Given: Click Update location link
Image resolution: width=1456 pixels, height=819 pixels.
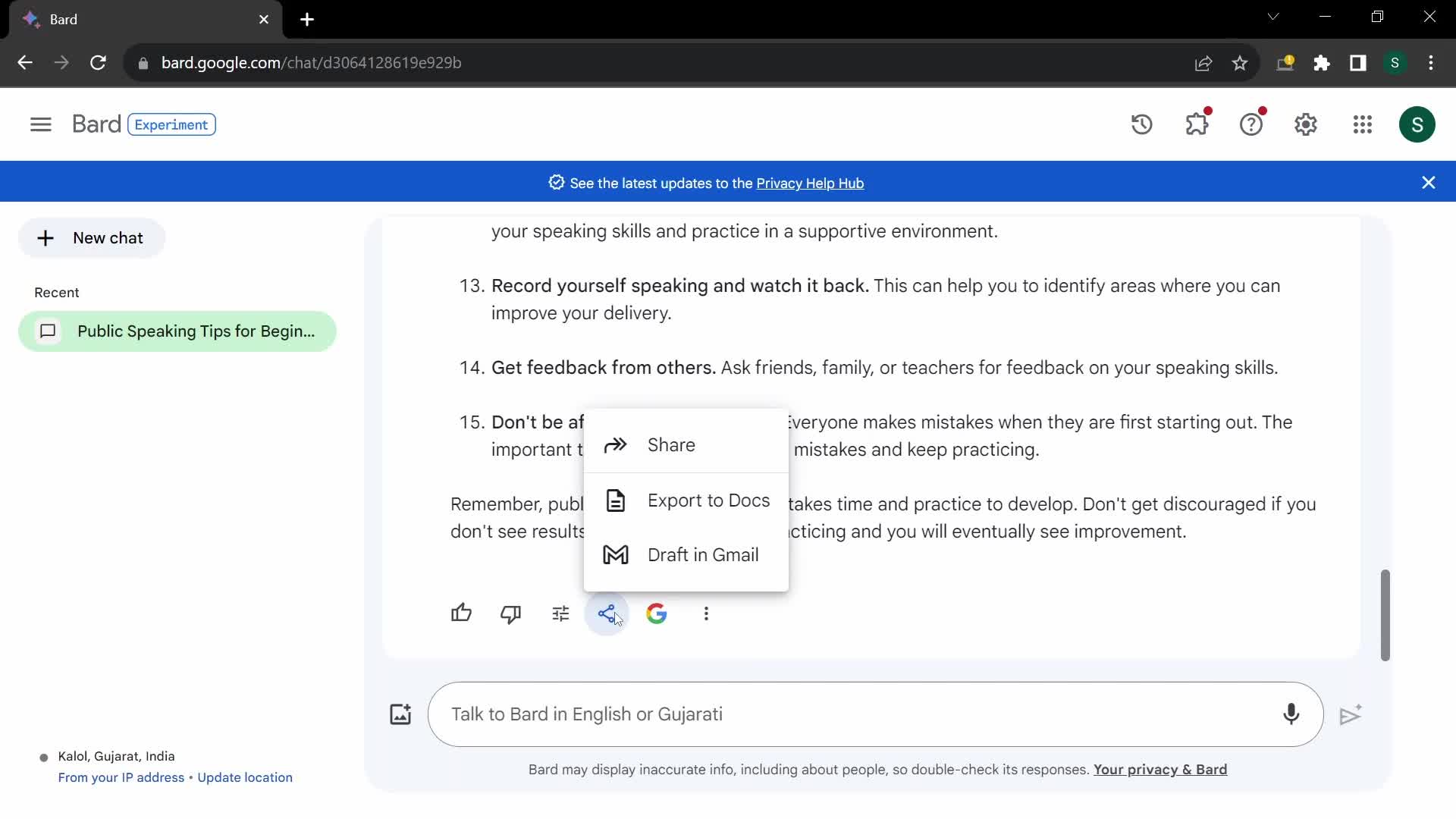Looking at the screenshot, I should [245, 777].
